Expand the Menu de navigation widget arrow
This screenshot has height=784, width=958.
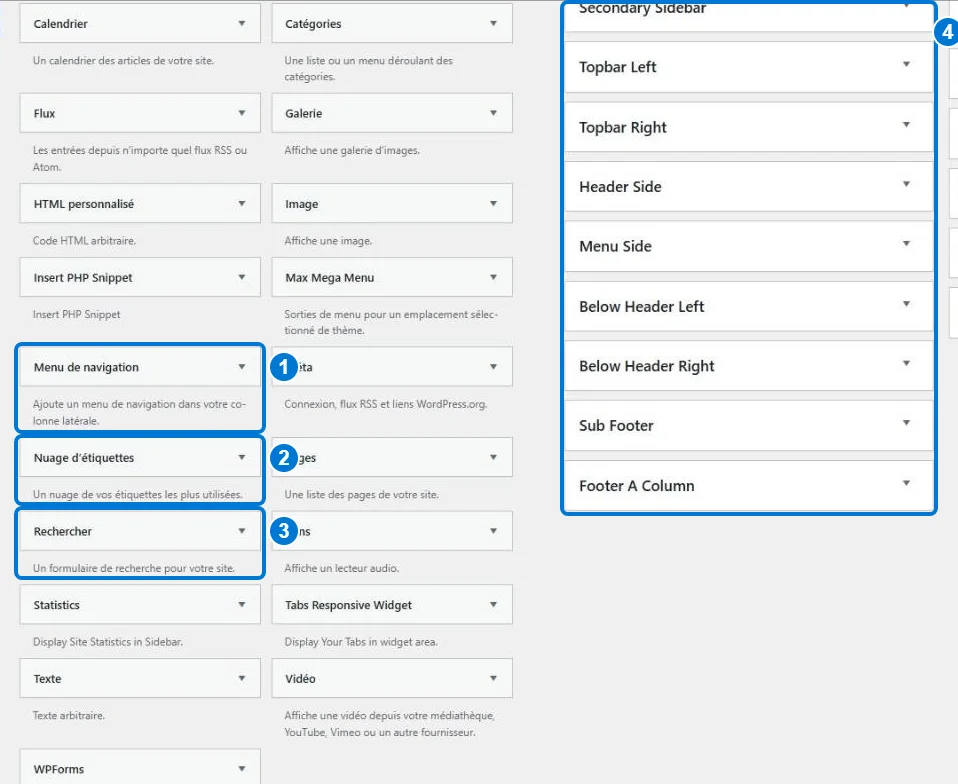[x=242, y=367]
